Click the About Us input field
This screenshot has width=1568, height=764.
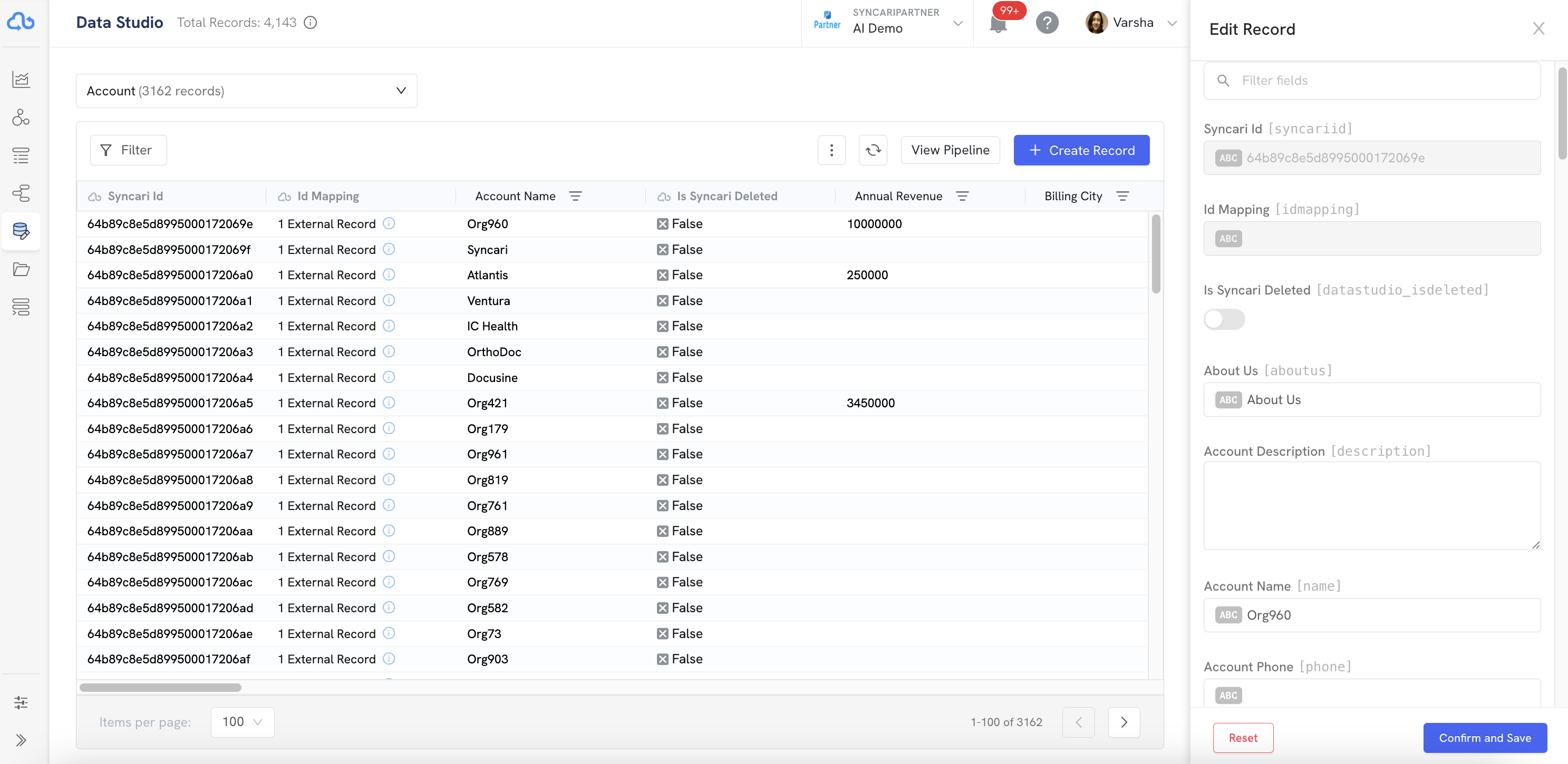point(1371,399)
